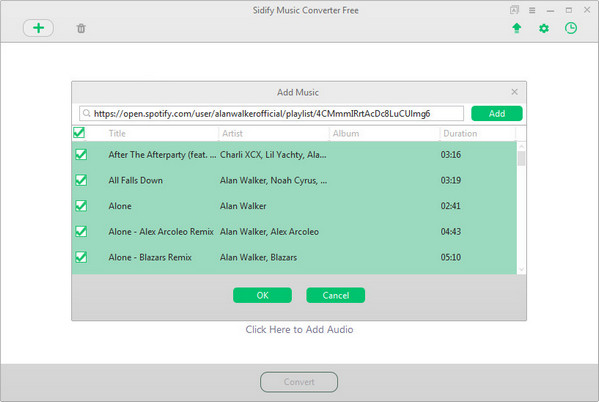
Task: Select the 'Alone - Alex Arcoleo Remix' title
Action: point(161,232)
